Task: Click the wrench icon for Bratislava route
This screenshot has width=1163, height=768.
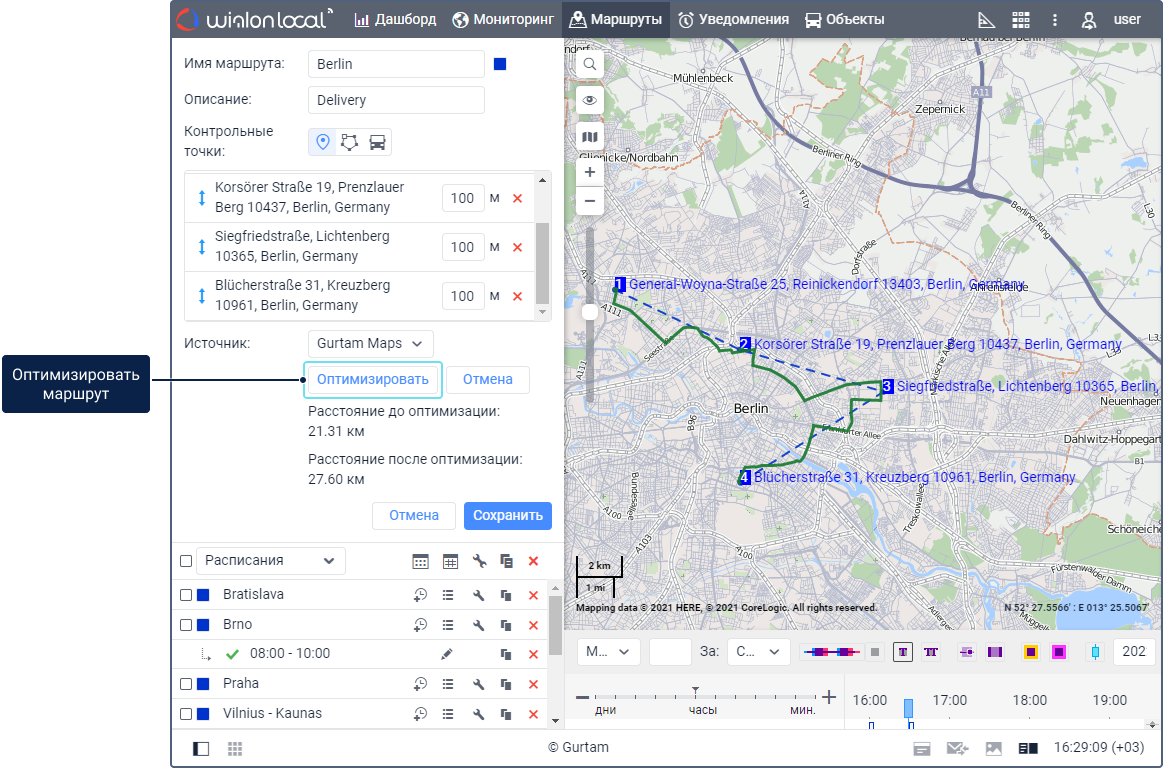Action: click(x=478, y=595)
